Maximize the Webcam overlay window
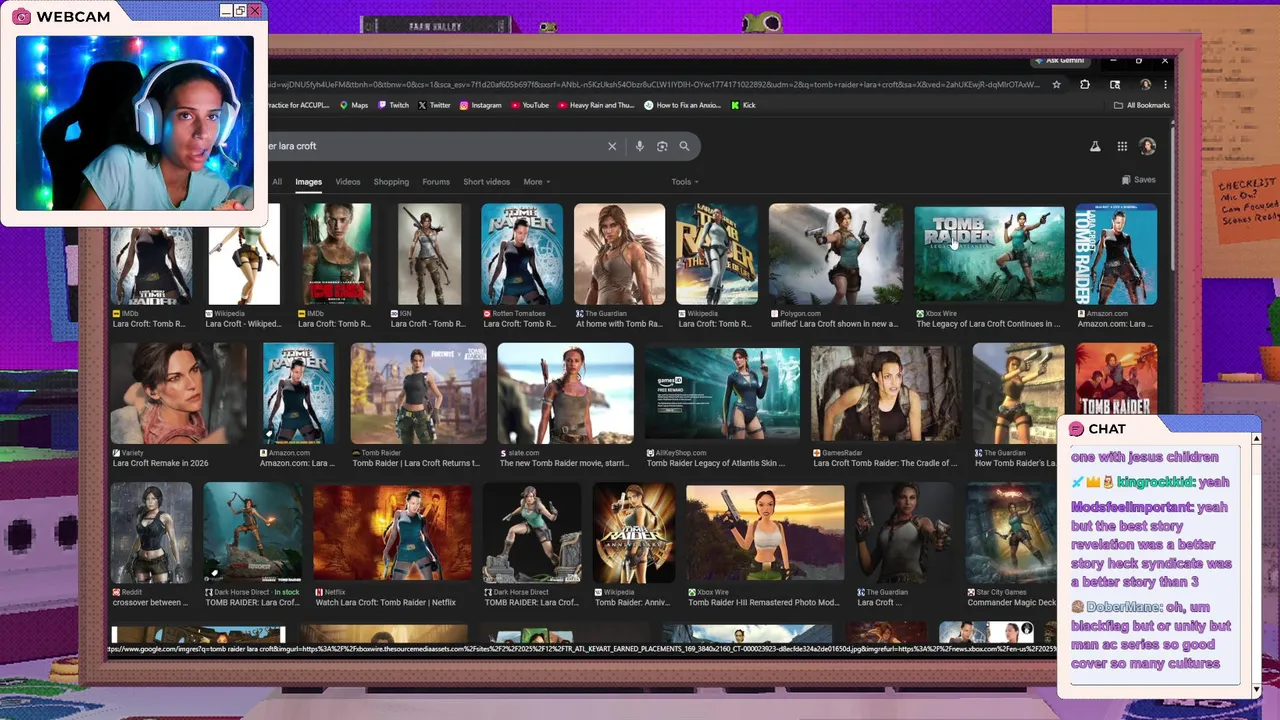Image resolution: width=1280 pixels, height=720 pixels. [240, 11]
